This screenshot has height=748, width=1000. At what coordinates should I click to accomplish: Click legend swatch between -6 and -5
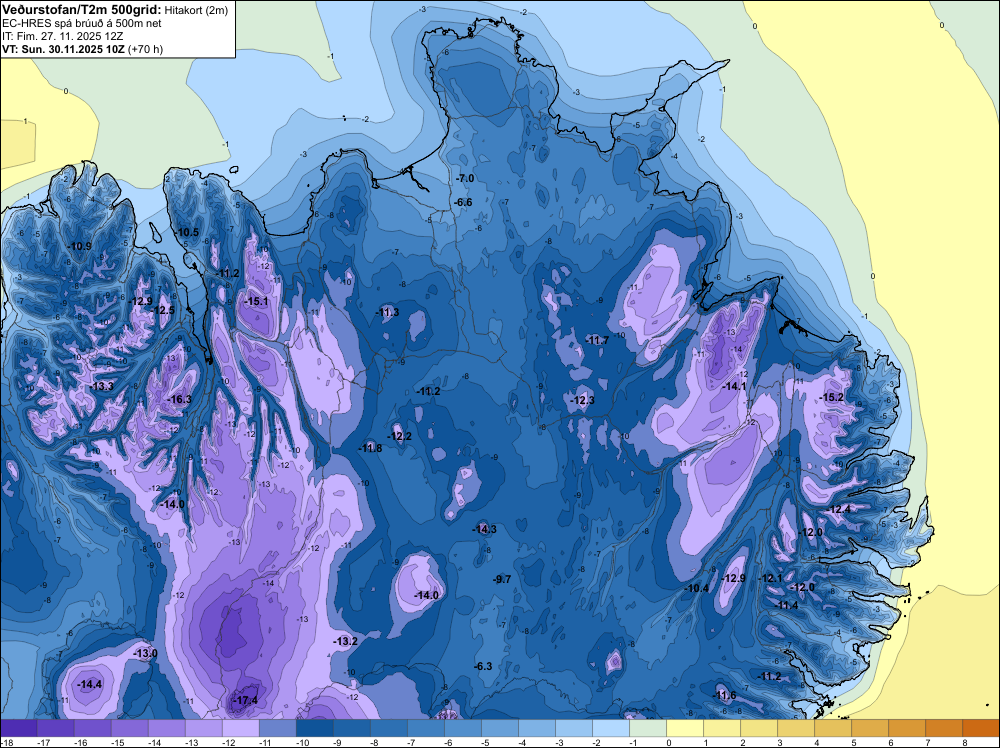coord(462,728)
